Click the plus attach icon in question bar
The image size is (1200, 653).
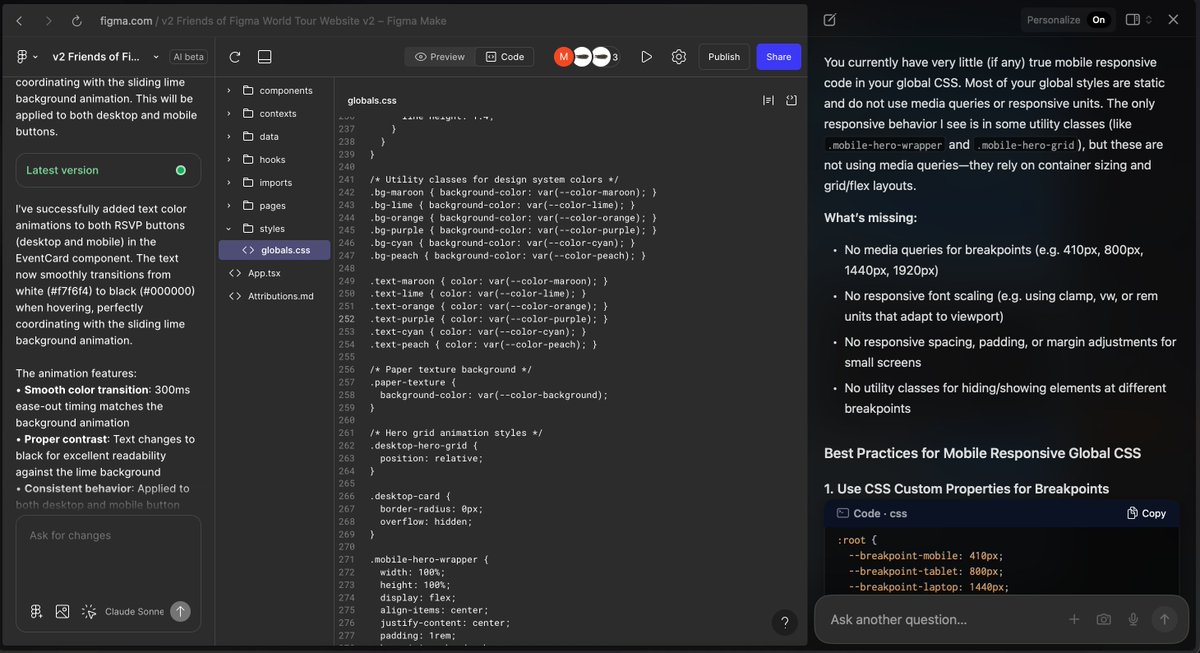point(1074,619)
